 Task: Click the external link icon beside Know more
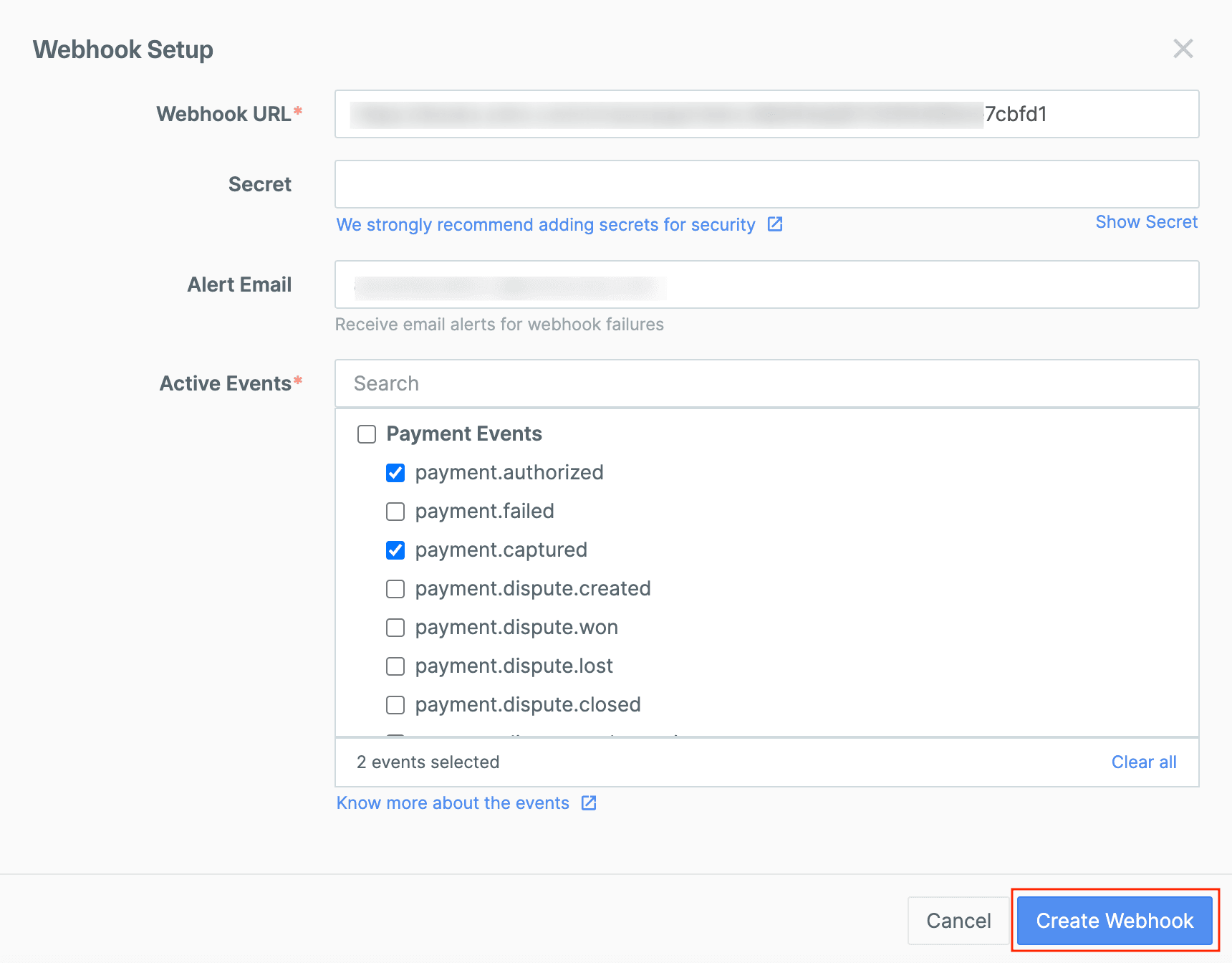coord(589,802)
